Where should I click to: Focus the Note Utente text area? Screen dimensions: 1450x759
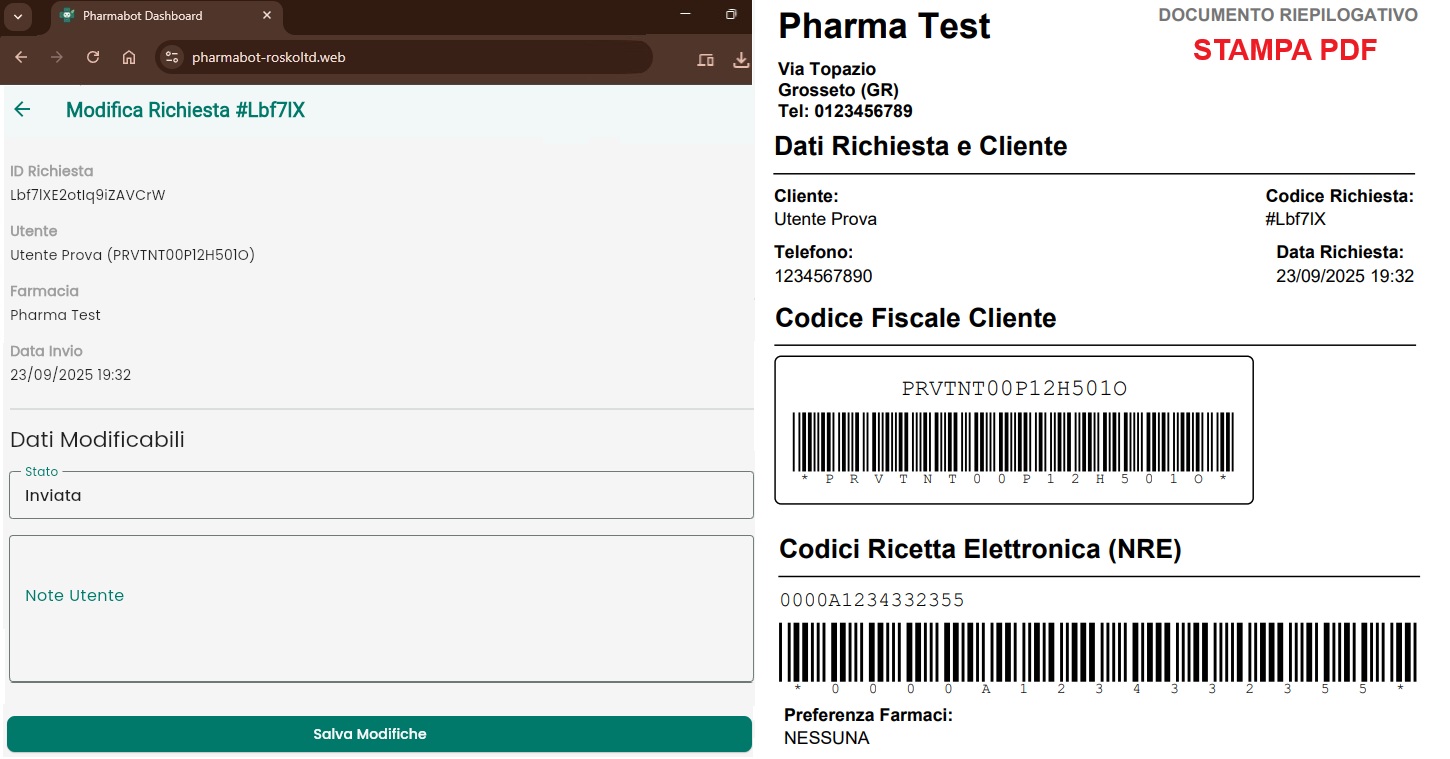[380, 608]
